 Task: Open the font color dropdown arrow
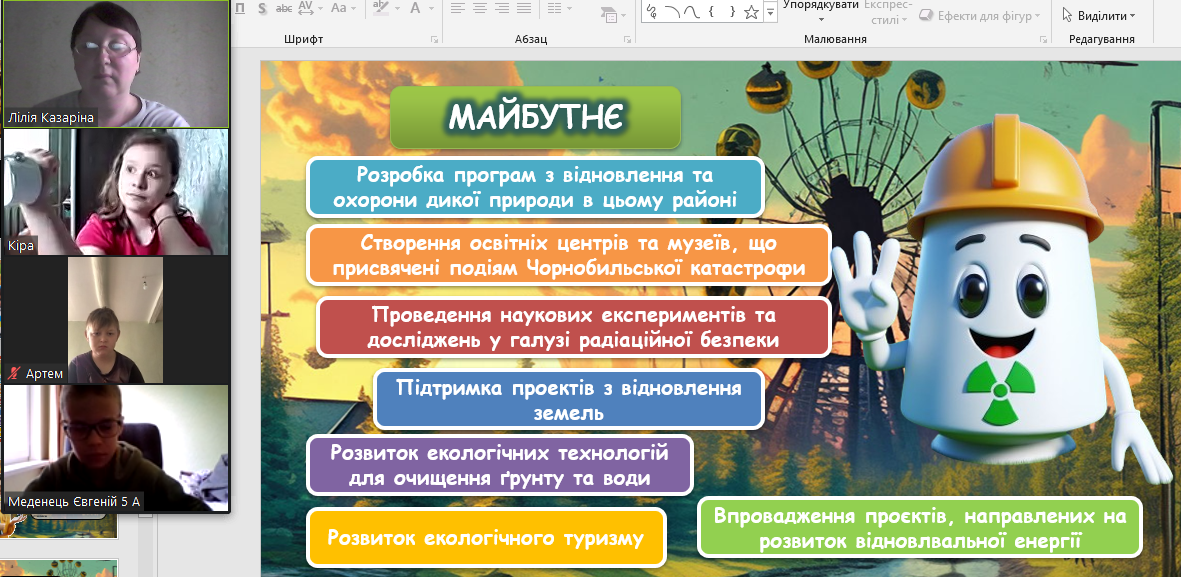click(x=430, y=9)
